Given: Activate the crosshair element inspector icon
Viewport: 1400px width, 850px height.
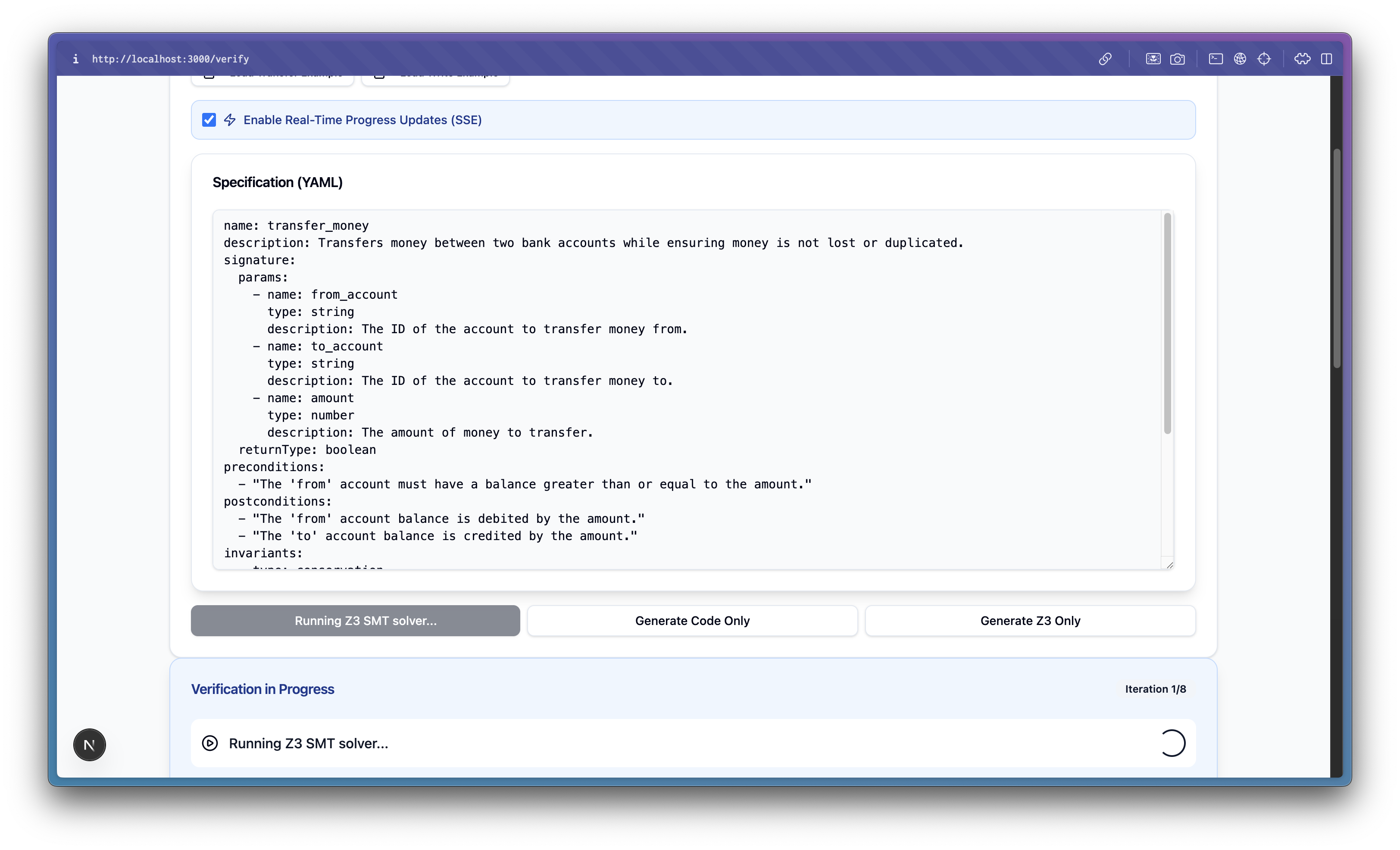Looking at the screenshot, I should [x=1264, y=59].
